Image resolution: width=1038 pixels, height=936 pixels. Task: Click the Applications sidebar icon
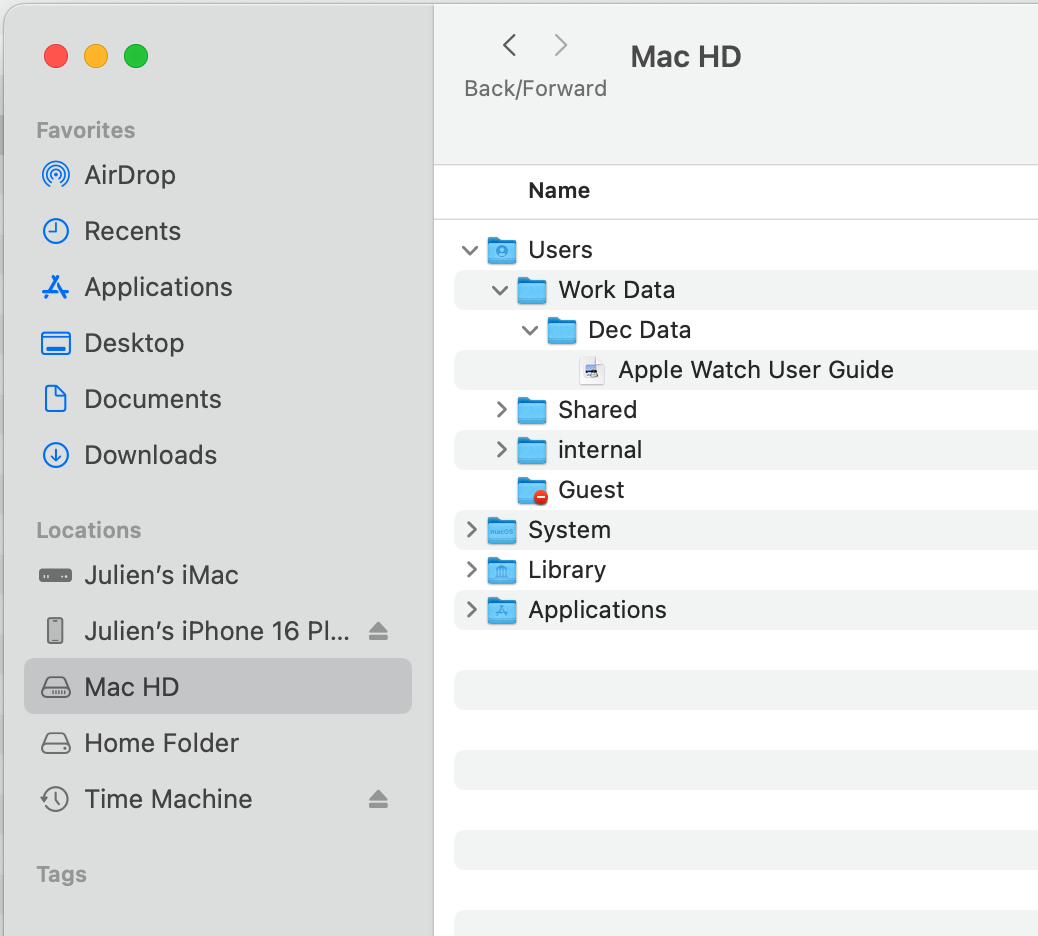55,287
